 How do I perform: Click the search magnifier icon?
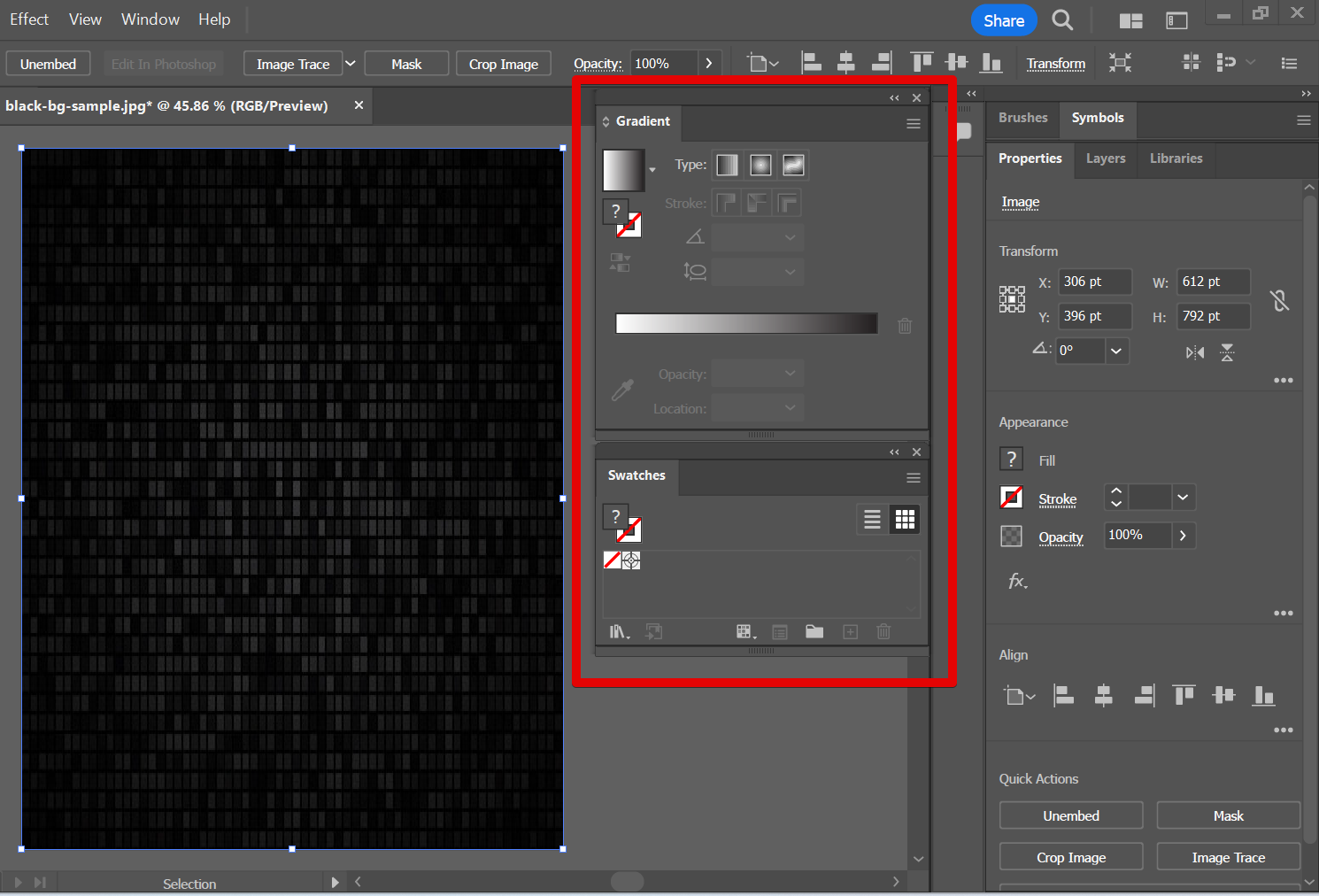coord(1062,20)
